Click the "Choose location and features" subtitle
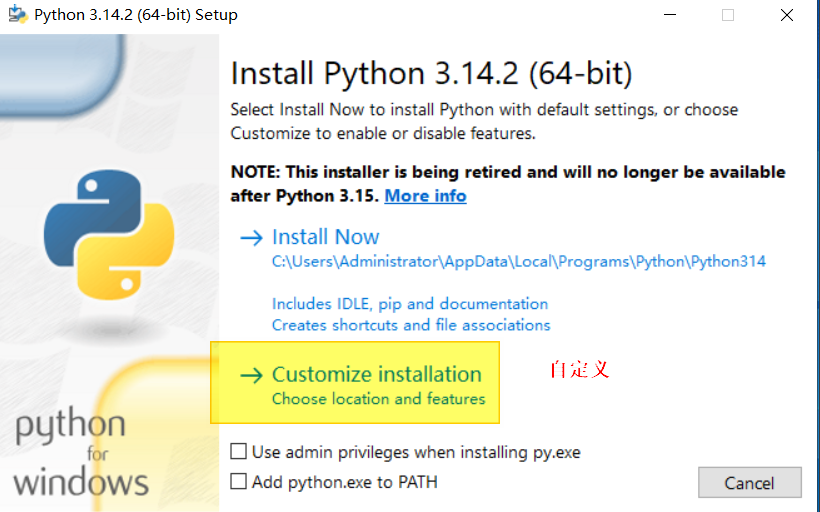Screen dimensions: 820x512 [x=379, y=399]
